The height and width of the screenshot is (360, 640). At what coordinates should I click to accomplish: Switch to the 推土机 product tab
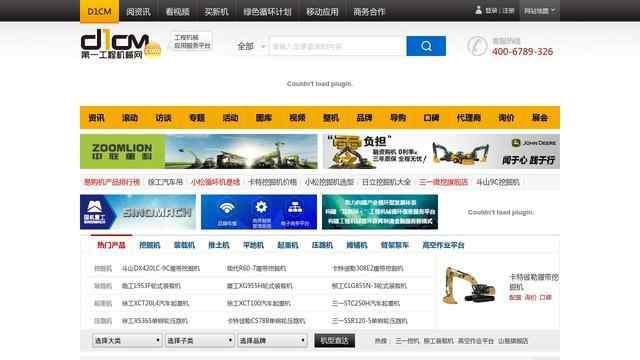click(219, 245)
